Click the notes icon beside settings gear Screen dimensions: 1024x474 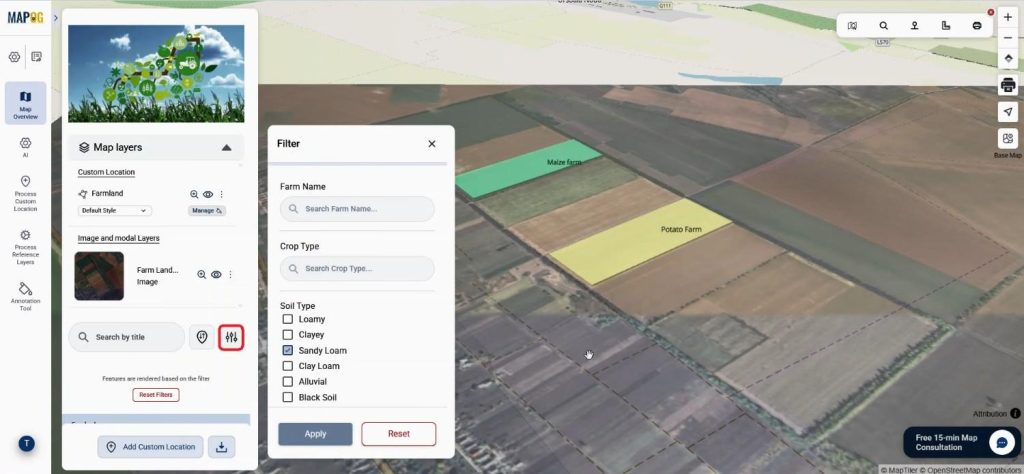37,57
